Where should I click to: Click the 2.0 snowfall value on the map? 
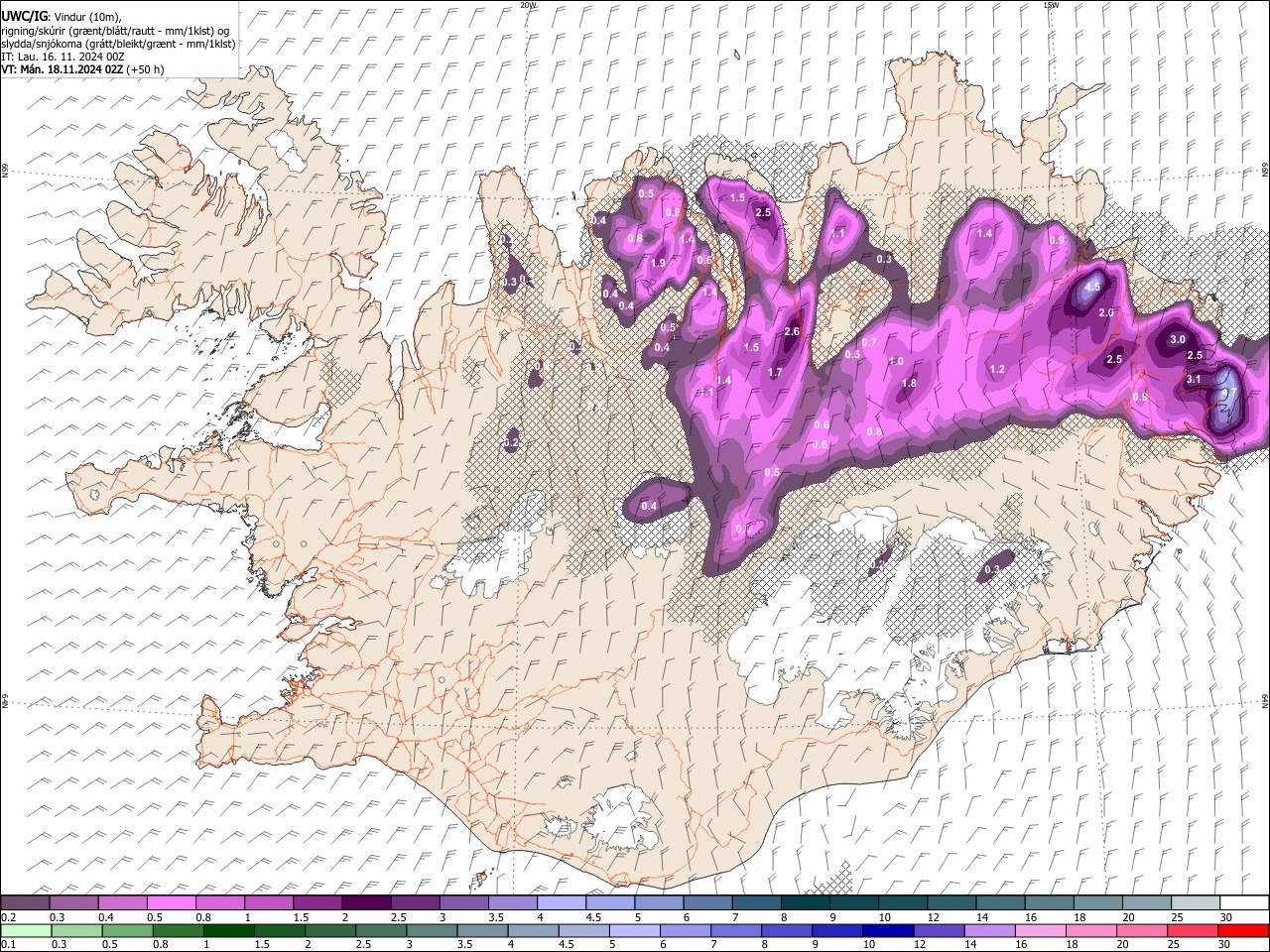click(x=1107, y=312)
